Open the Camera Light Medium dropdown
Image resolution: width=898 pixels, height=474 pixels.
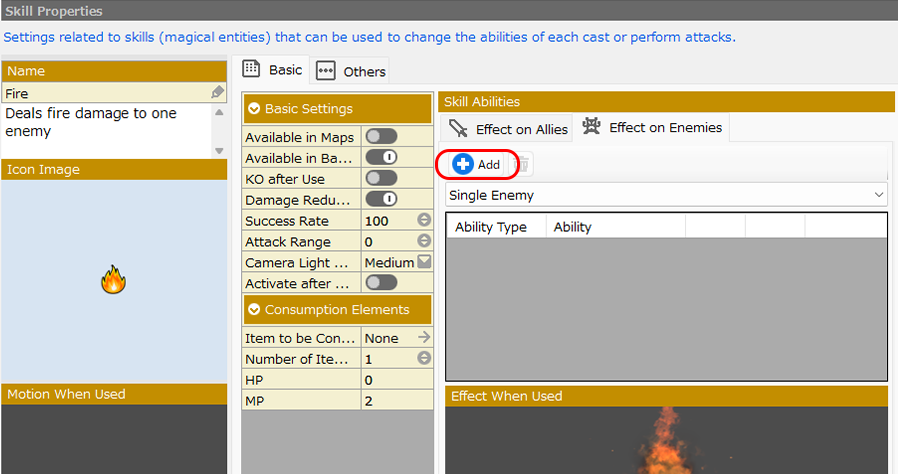coord(424,262)
